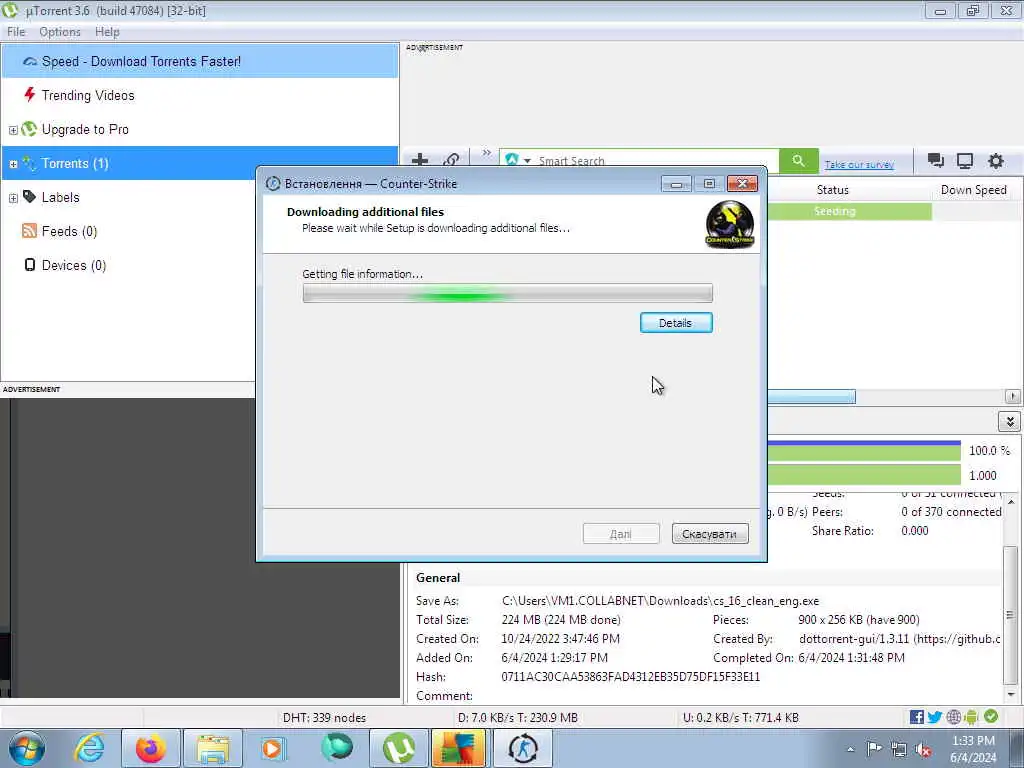Open the File menu

tap(16, 32)
